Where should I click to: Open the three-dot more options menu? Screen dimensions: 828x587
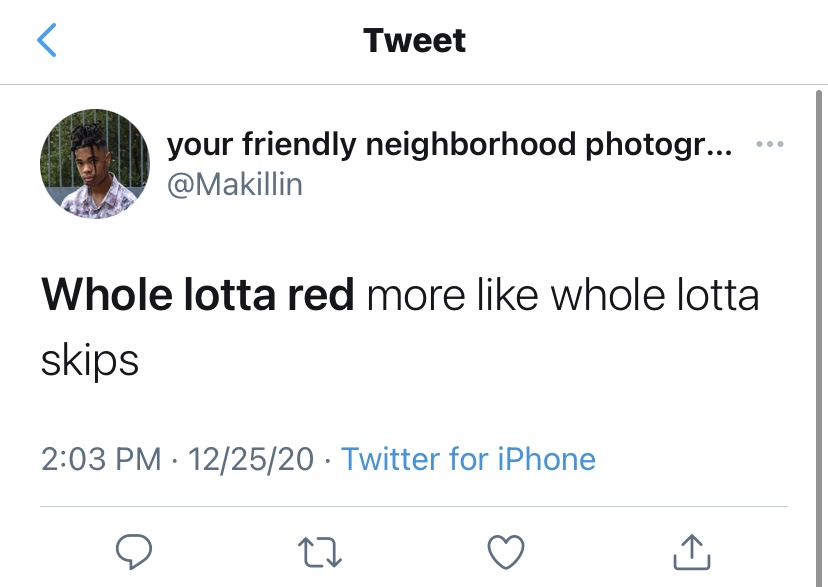770,144
